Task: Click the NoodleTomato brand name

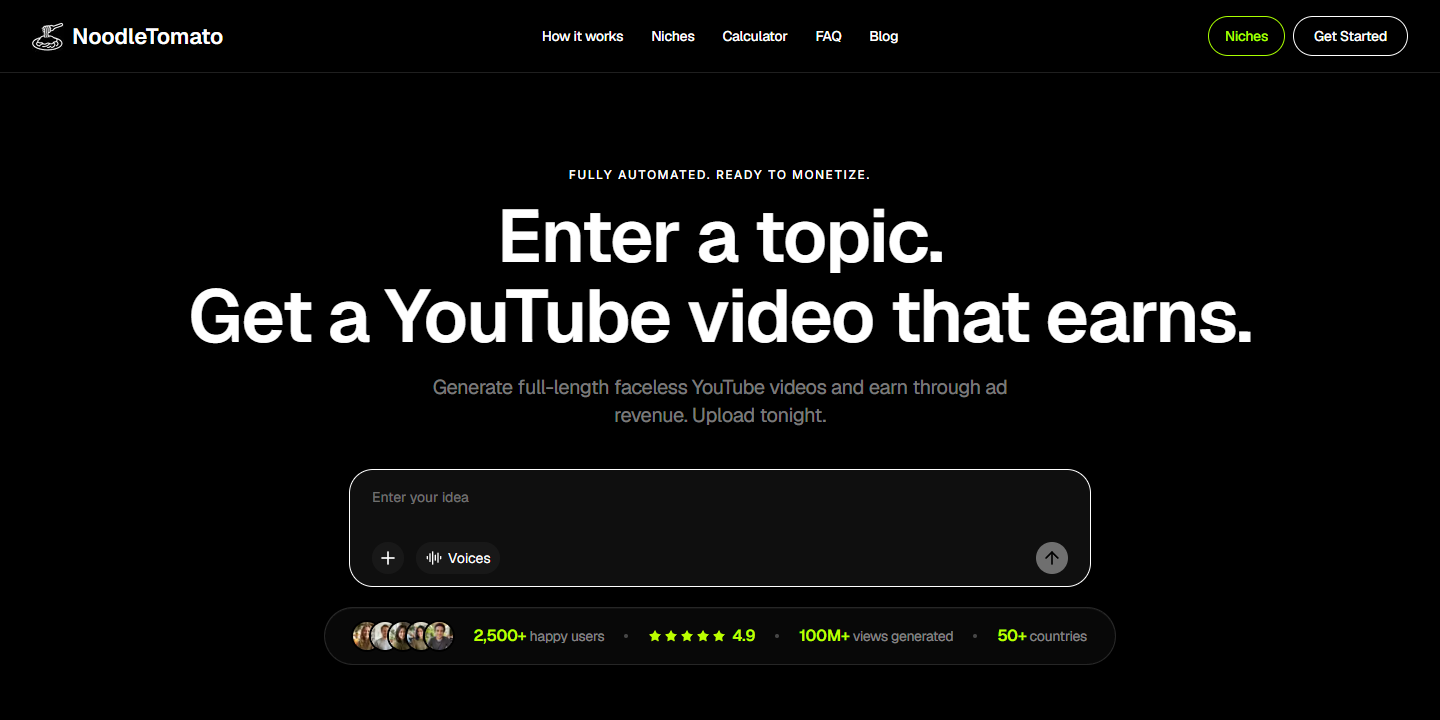Action: coord(148,37)
